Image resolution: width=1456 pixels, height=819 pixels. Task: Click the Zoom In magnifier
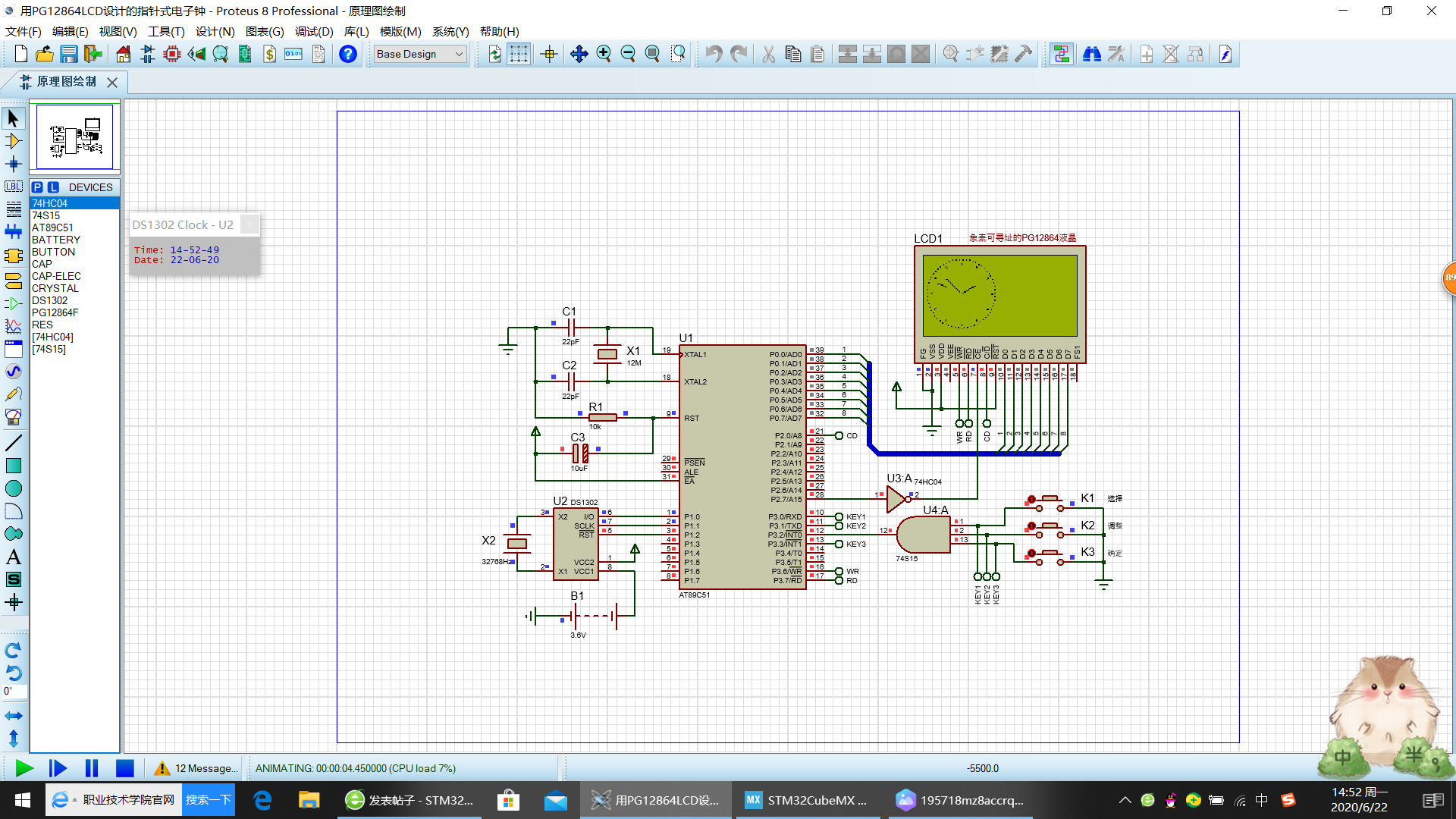[604, 54]
